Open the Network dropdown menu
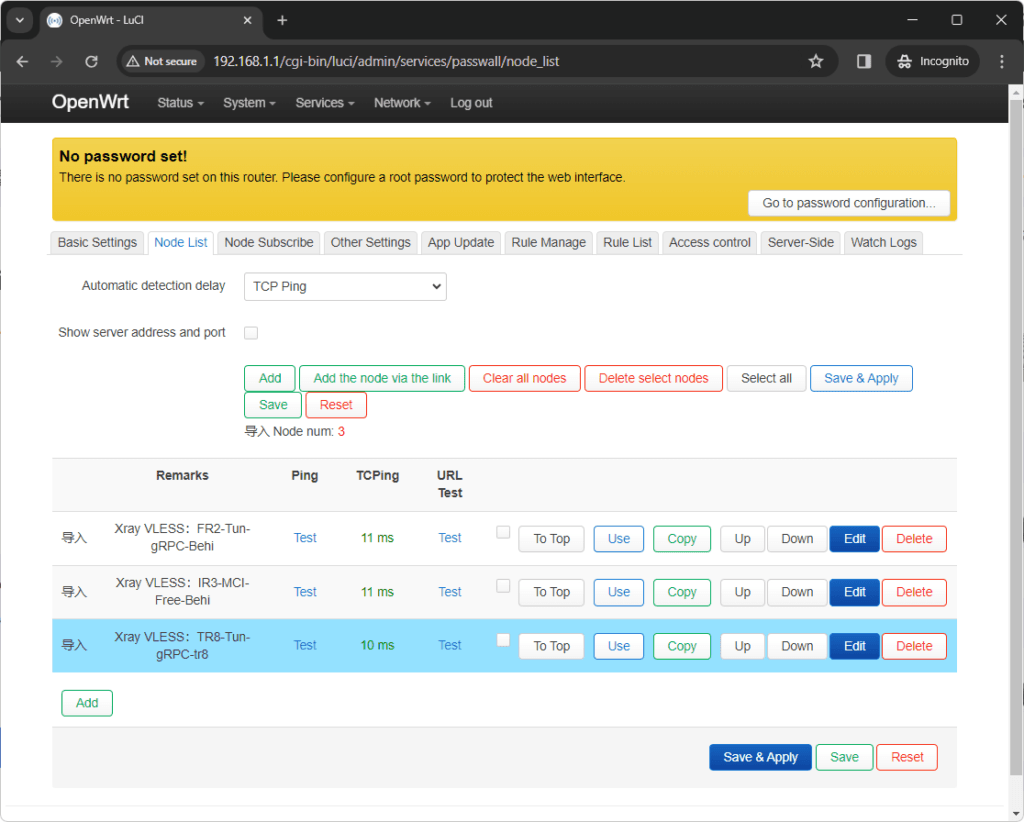1024x822 pixels. pyautogui.click(x=402, y=103)
